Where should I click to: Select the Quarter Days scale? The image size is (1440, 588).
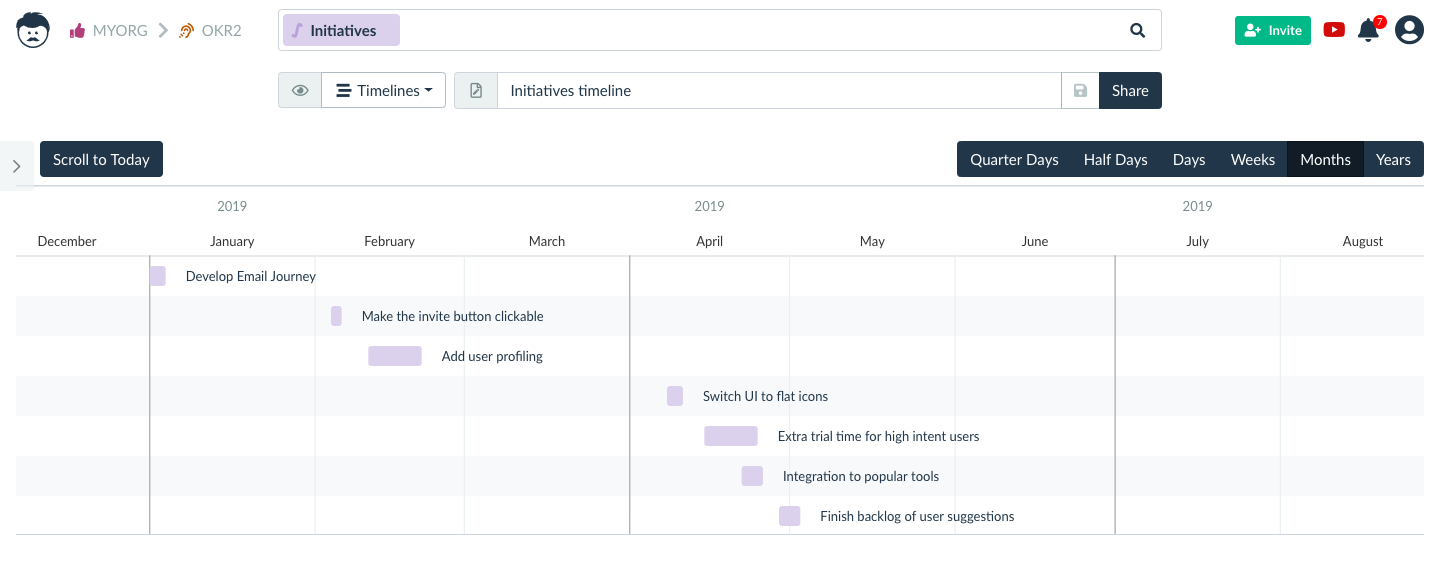[x=1014, y=160]
